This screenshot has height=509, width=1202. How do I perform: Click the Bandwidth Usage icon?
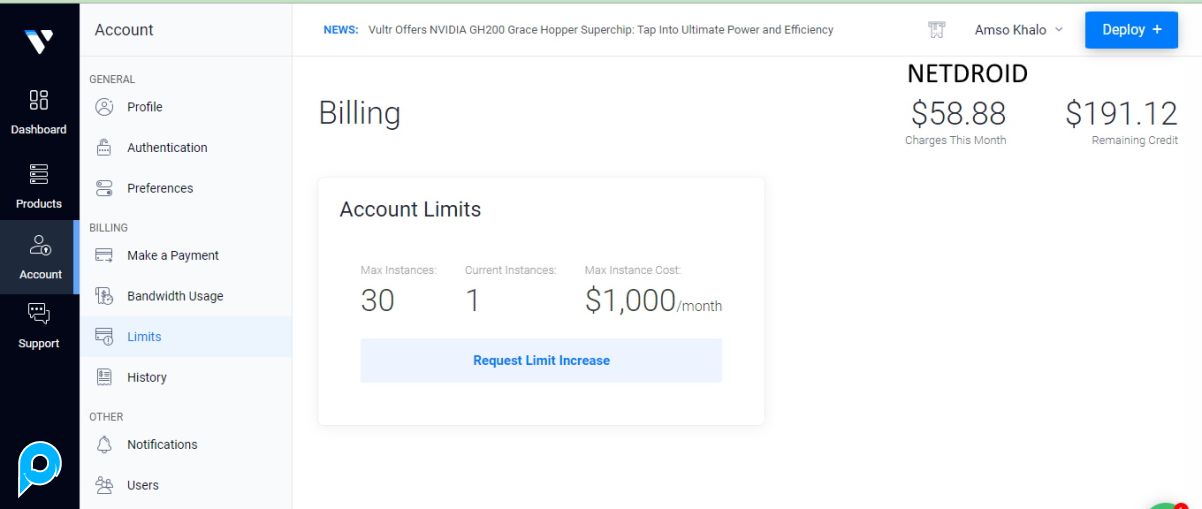click(104, 296)
